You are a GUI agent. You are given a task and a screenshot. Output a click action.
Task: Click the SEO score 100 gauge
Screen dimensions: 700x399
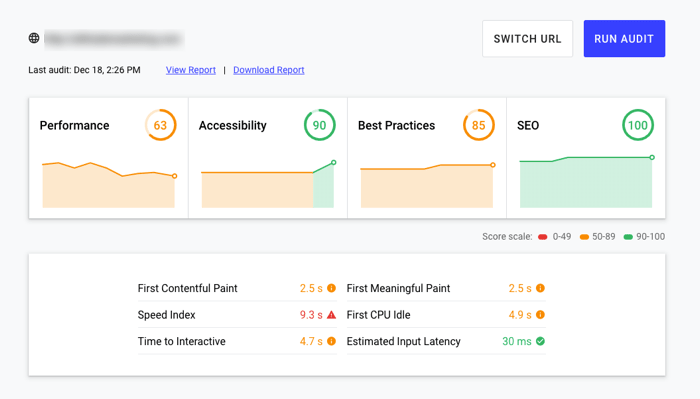pyautogui.click(x=638, y=125)
